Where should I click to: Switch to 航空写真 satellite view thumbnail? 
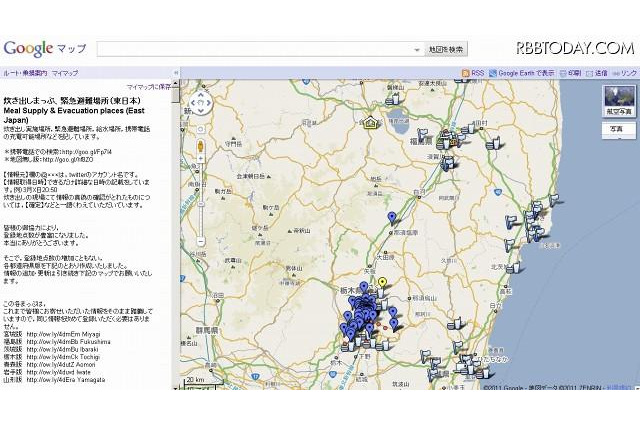point(619,101)
